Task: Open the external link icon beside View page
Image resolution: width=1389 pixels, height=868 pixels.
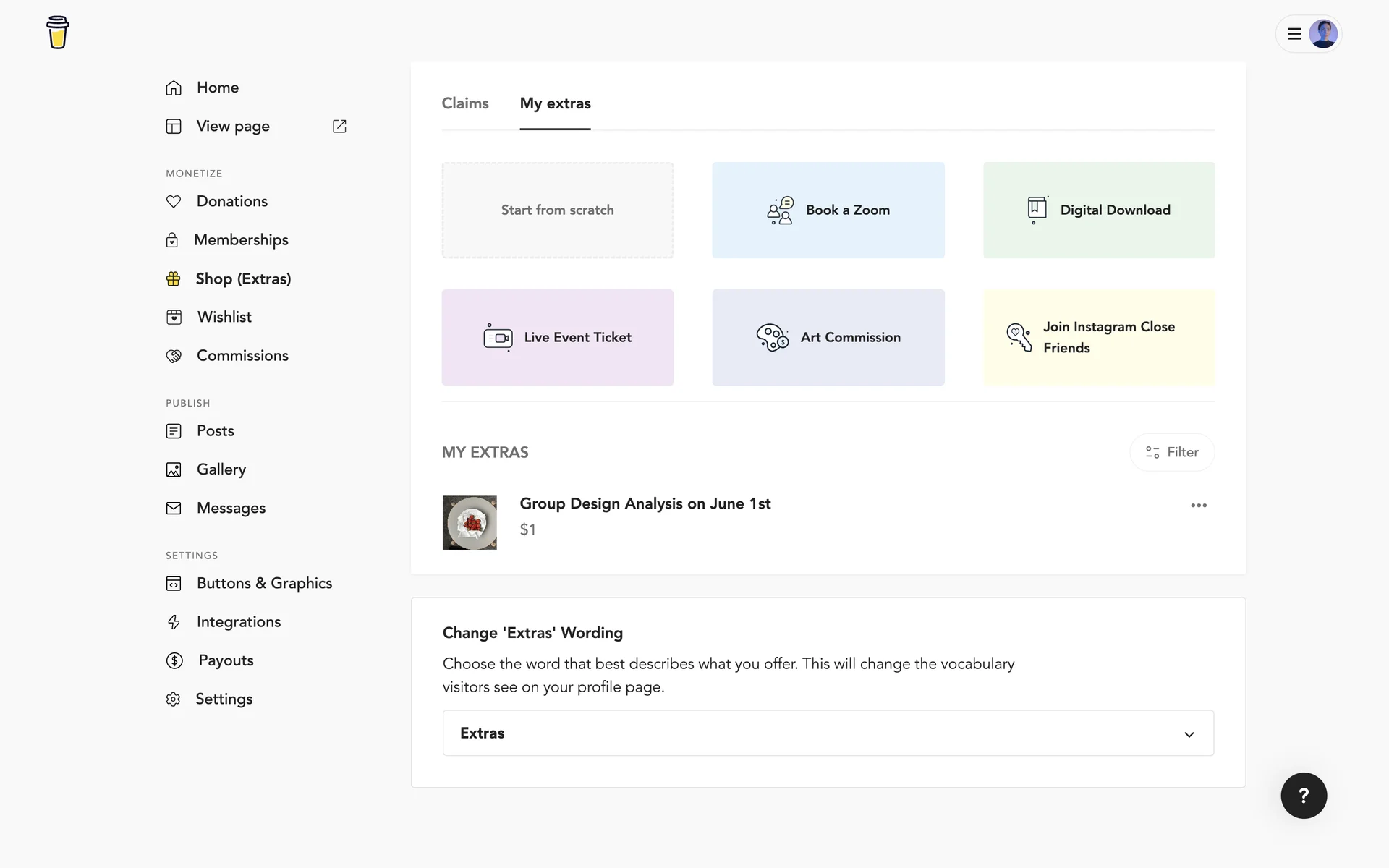Action: (339, 127)
